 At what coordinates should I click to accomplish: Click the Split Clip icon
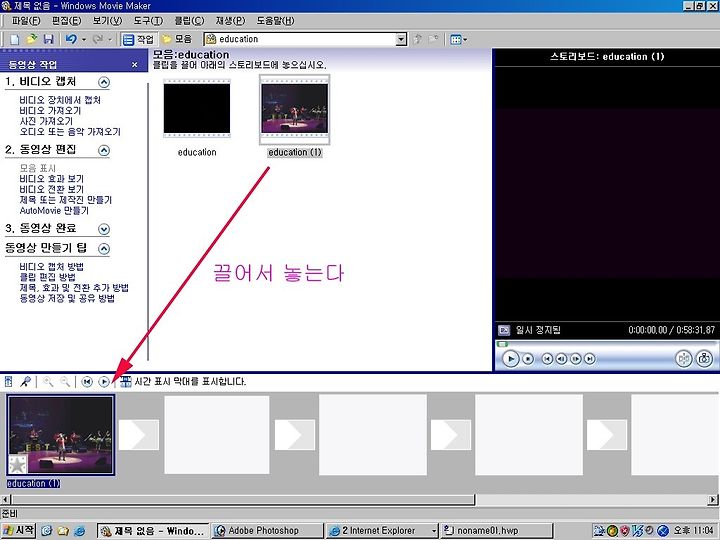pos(684,359)
